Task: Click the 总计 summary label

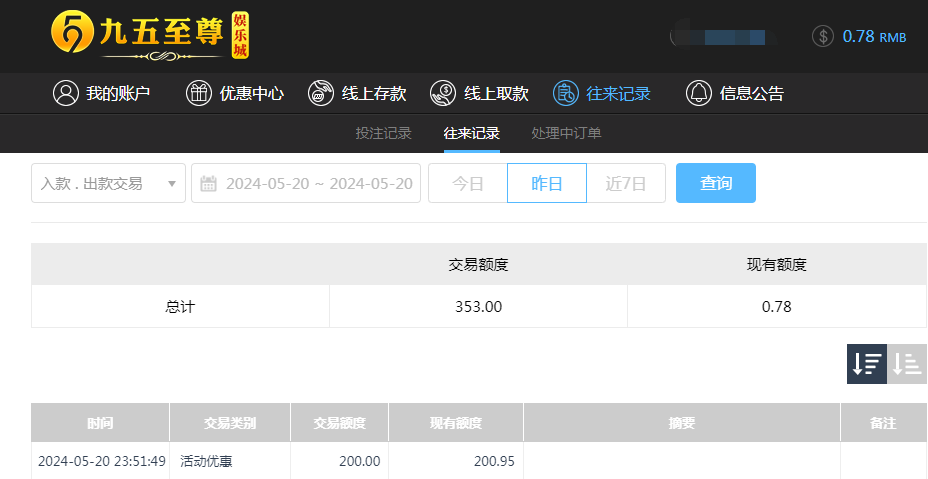Action: click(180, 307)
